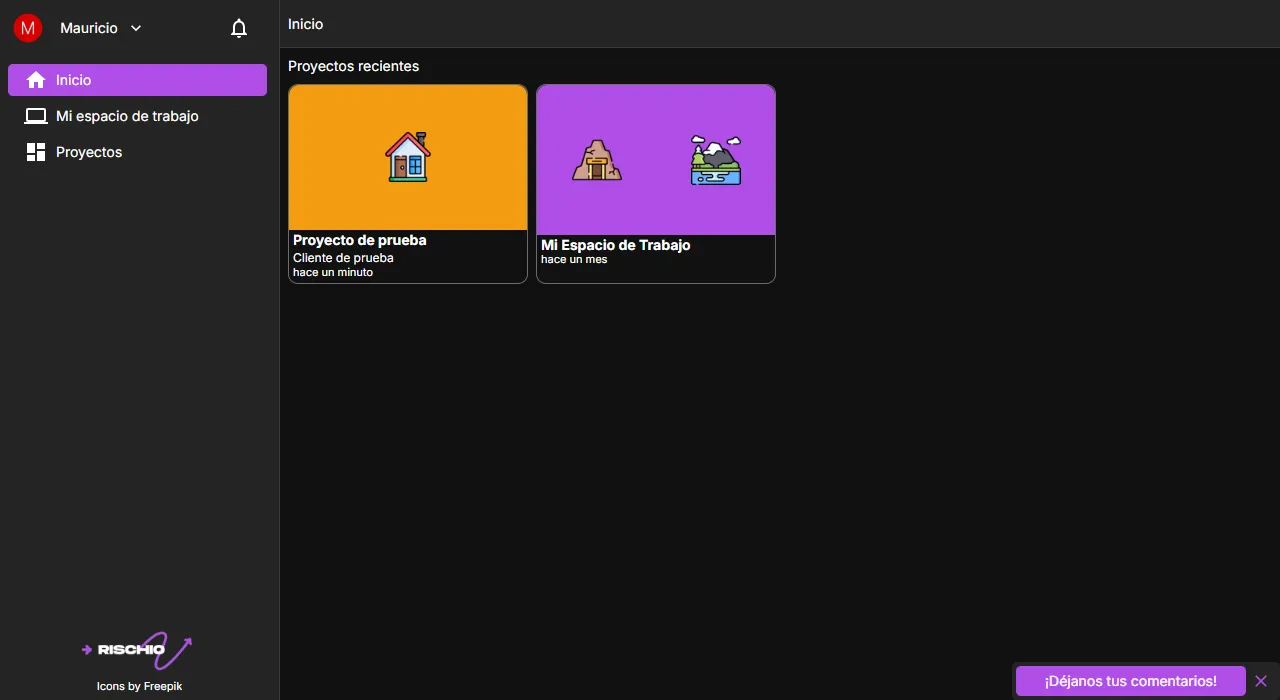Go to Mi espacio de trabajo in the sidebar
1280x700 pixels.
(x=127, y=116)
